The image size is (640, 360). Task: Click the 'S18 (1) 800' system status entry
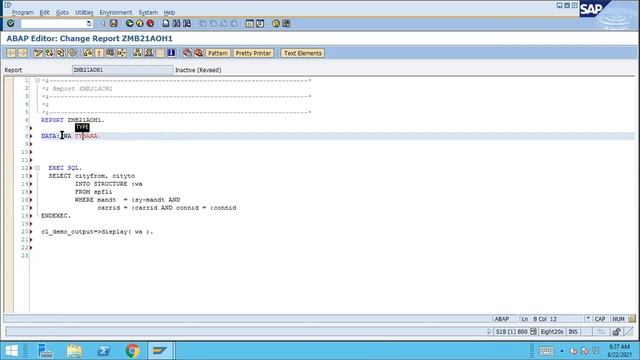coord(511,331)
